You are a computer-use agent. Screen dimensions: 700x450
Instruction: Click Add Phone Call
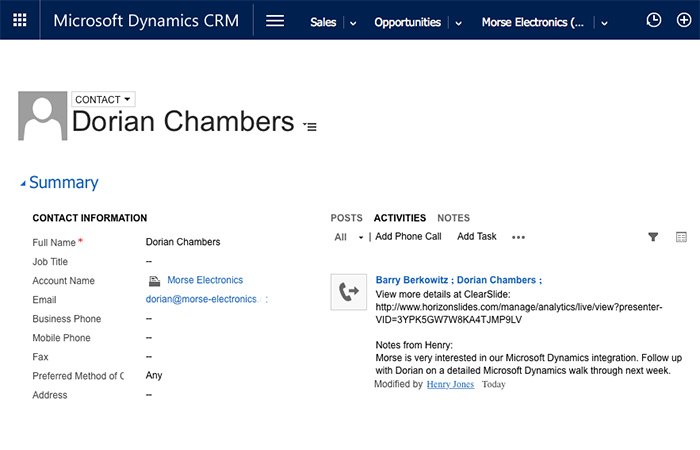coord(408,237)
